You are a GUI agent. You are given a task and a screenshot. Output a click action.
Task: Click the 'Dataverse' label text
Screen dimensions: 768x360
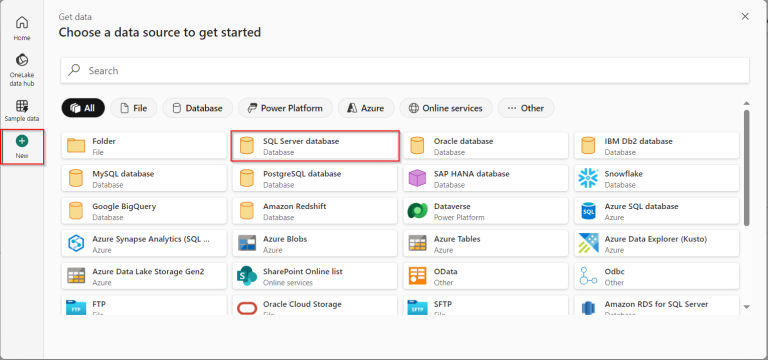452,206
